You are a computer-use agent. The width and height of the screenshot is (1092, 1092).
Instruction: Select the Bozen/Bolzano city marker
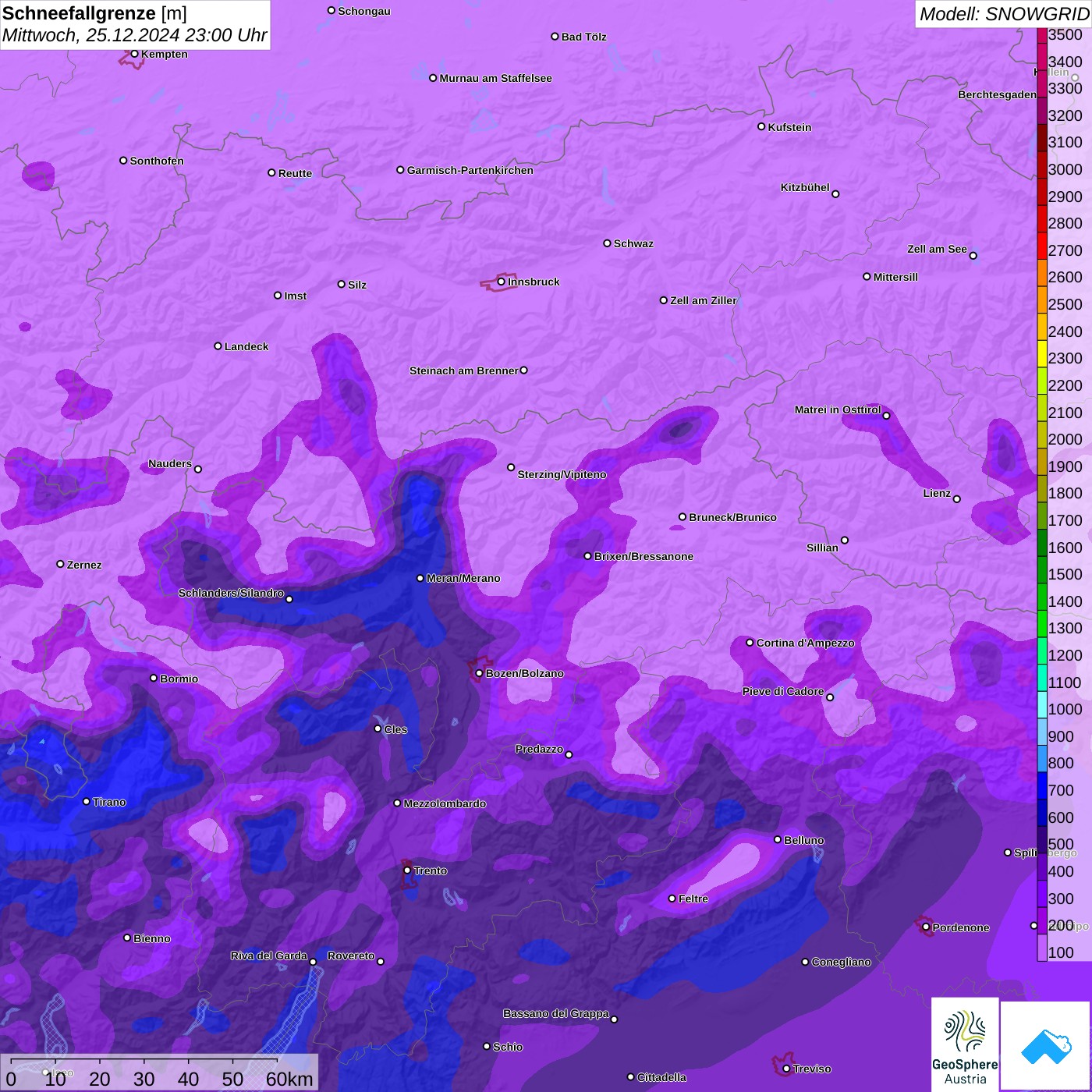[x=479, y=673]
